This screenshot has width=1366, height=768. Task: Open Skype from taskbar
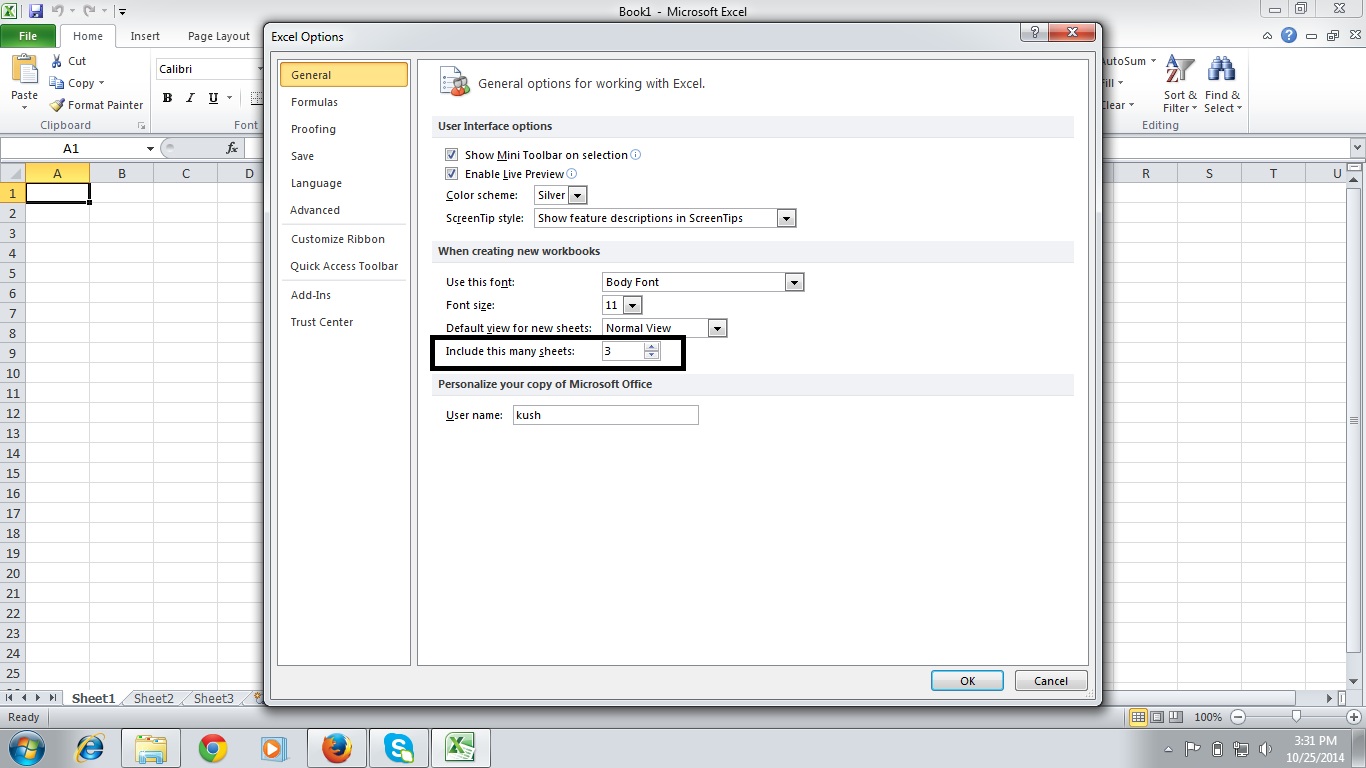(x=399, y=747)
